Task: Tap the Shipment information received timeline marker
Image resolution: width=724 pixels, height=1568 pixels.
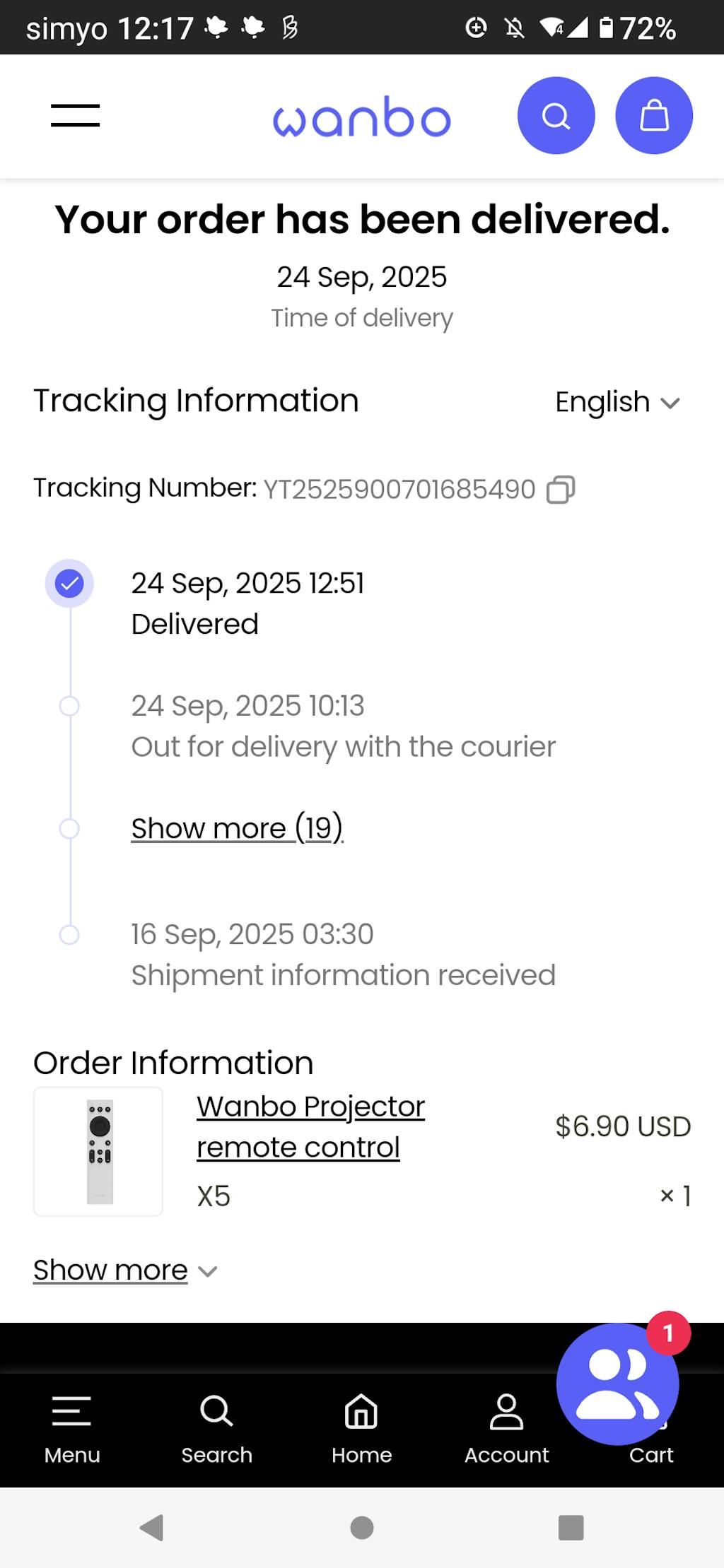Action: [69, 935]
